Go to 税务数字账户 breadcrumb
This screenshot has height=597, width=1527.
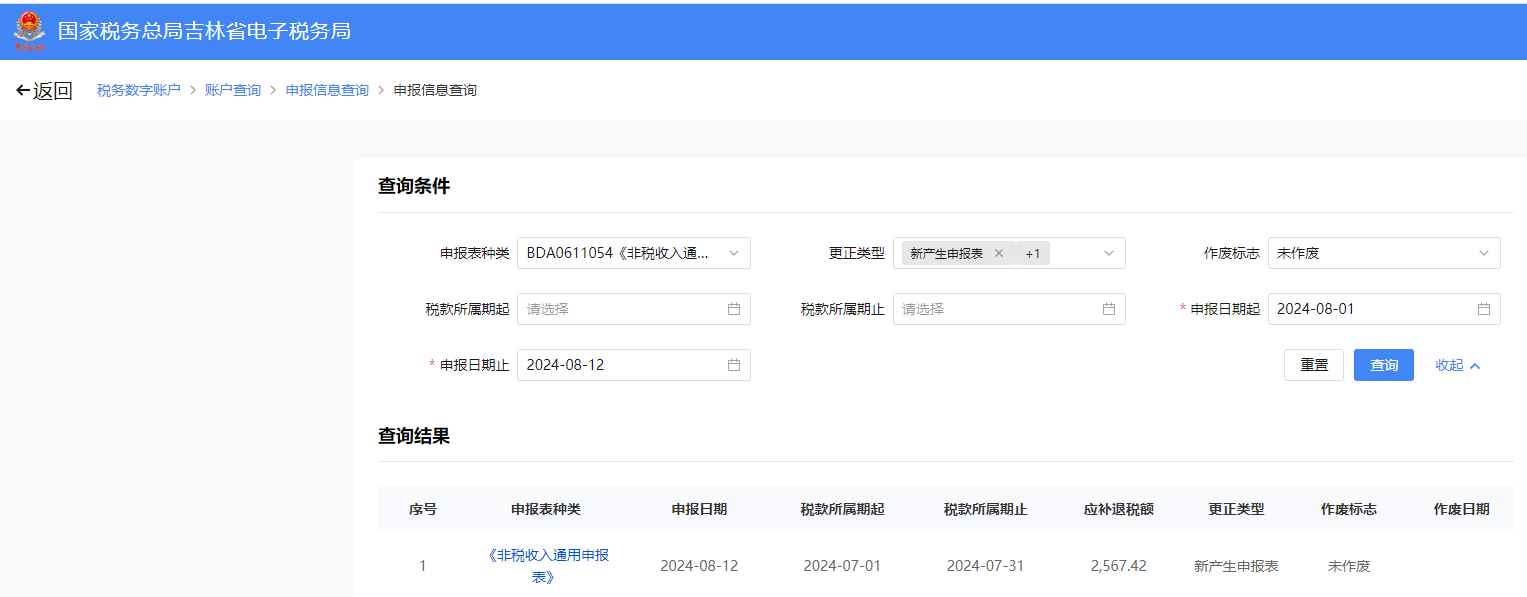(139, 90)
